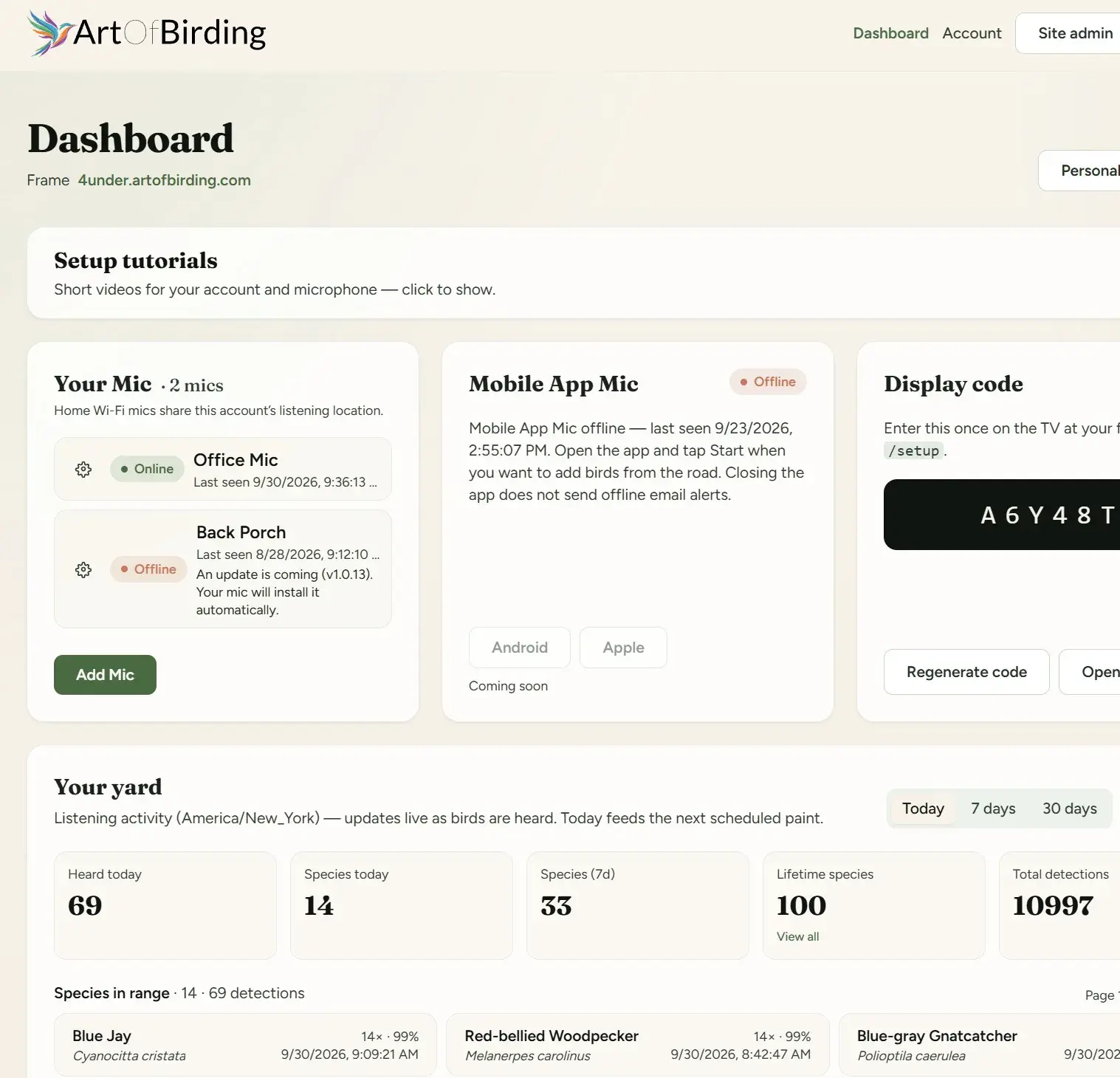Expand the Setup tutorials section
Viewport: 1120px width, 1078px height.
(x=573, y=273)
